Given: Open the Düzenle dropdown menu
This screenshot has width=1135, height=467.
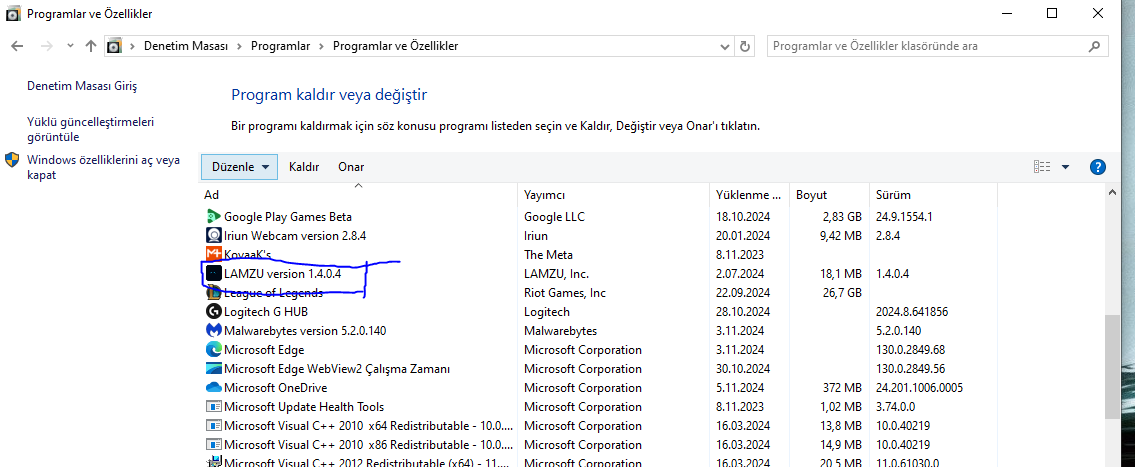Looking at the screenshot, I should (x=239, y=167).
